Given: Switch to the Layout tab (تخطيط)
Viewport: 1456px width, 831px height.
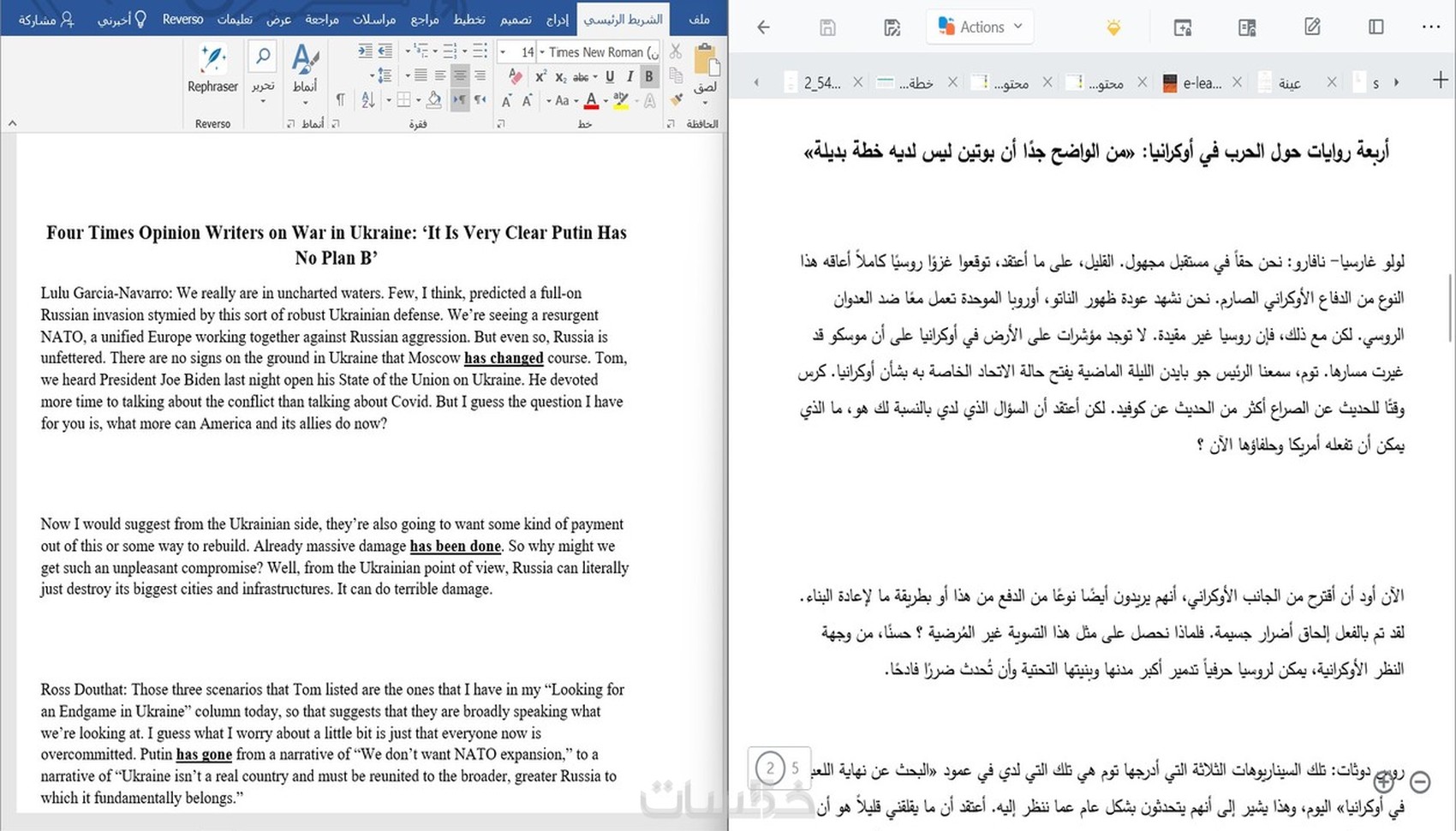Looking at the screenshot, I should pos(468,19).
